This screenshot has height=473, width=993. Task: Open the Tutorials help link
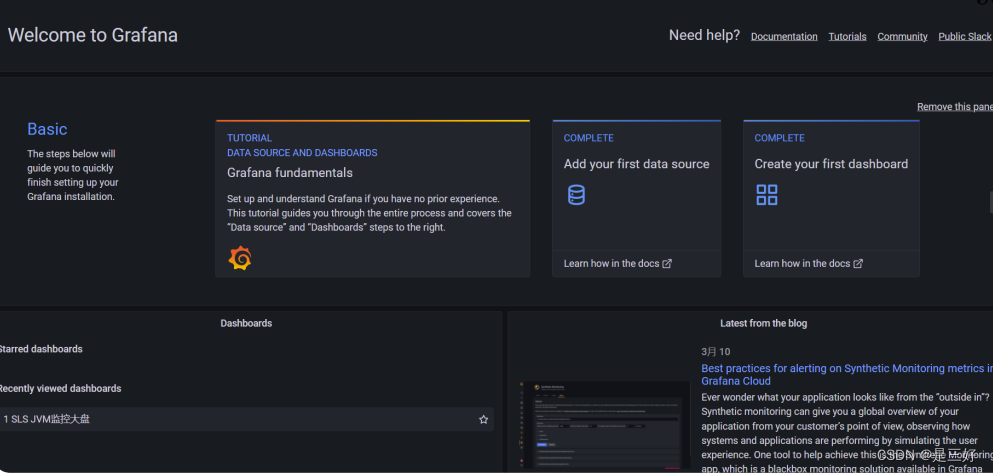click(x=847, y=37)
